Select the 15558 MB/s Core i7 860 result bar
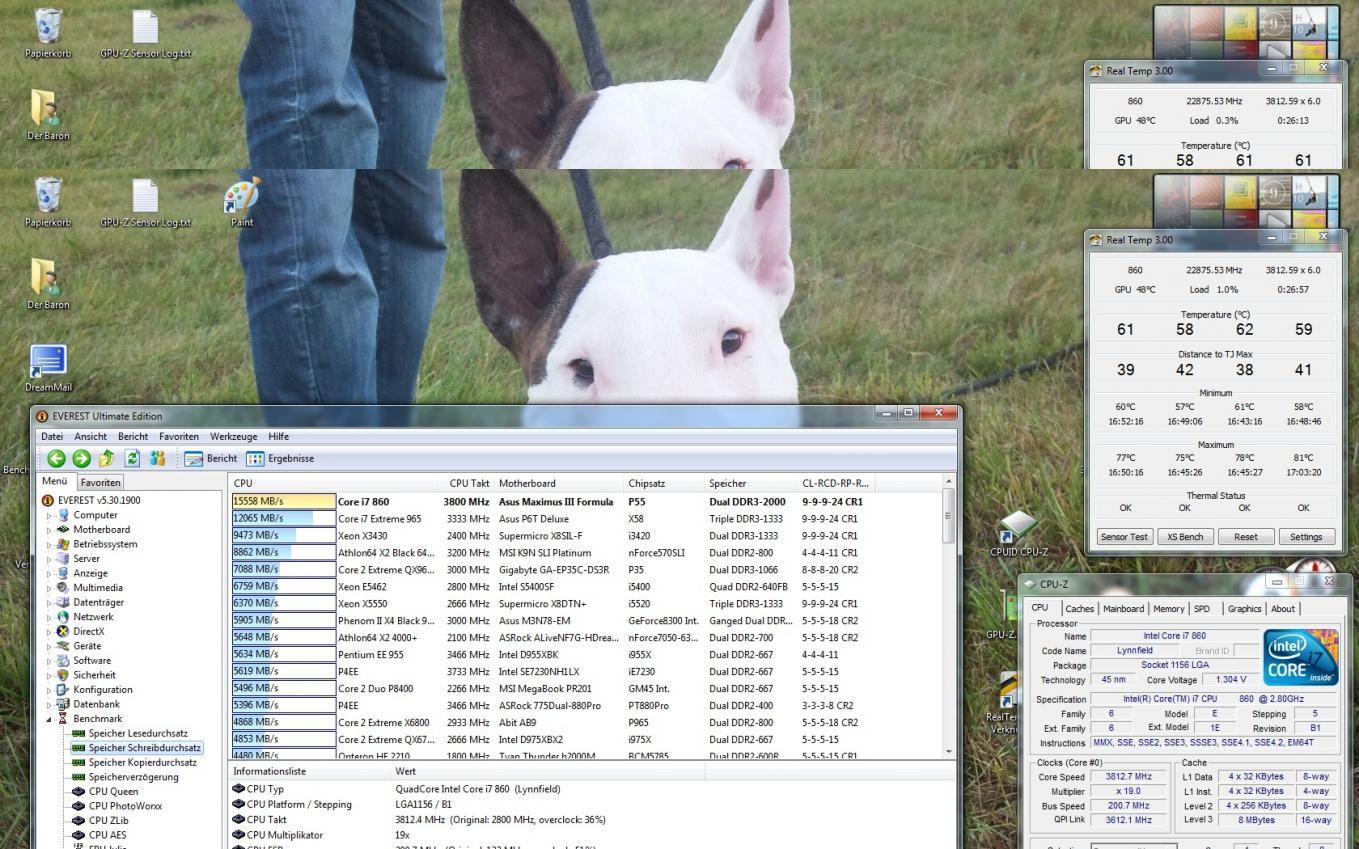1359x849 pixels. click(284, 502)
